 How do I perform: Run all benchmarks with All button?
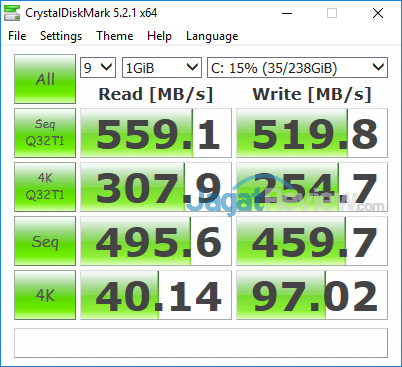(45, 79)
